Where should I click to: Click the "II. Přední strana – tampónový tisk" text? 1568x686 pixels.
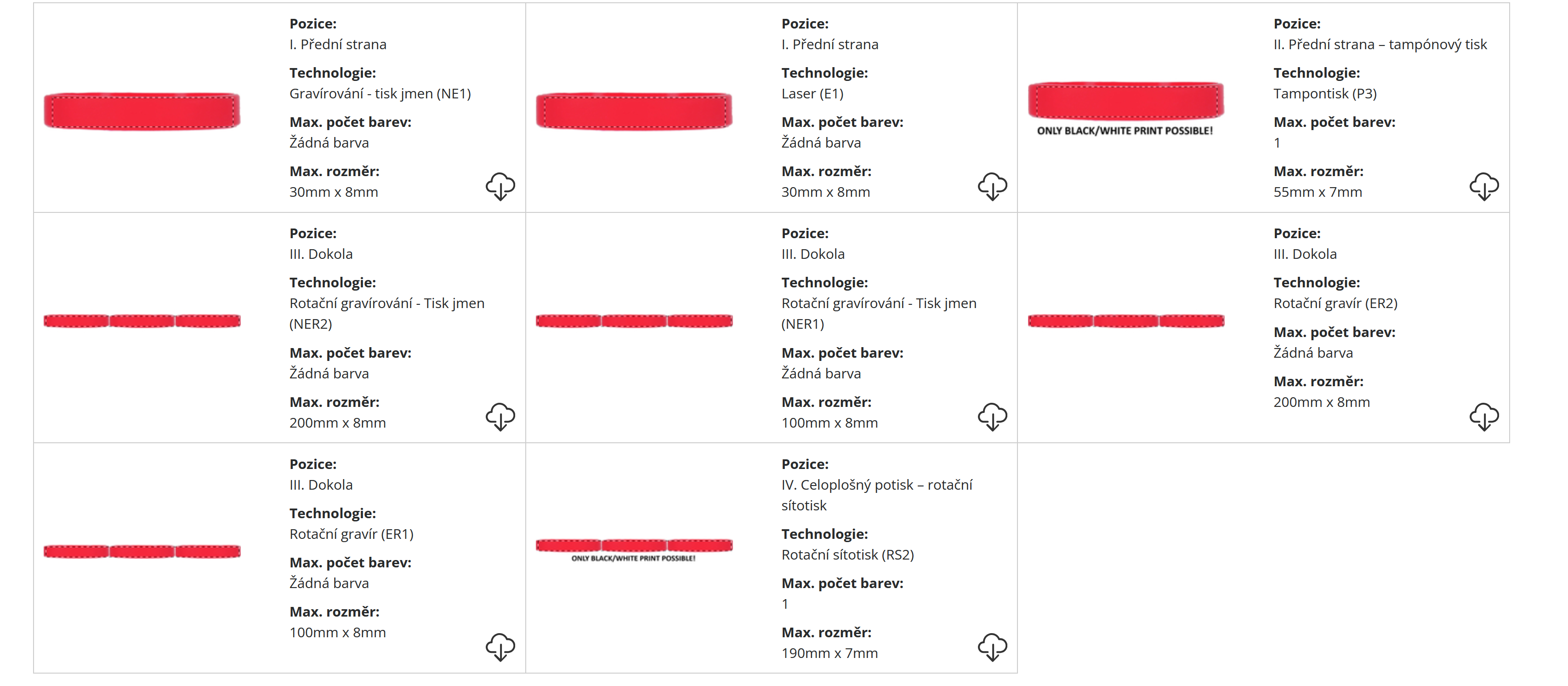[x=1379, y=45]
